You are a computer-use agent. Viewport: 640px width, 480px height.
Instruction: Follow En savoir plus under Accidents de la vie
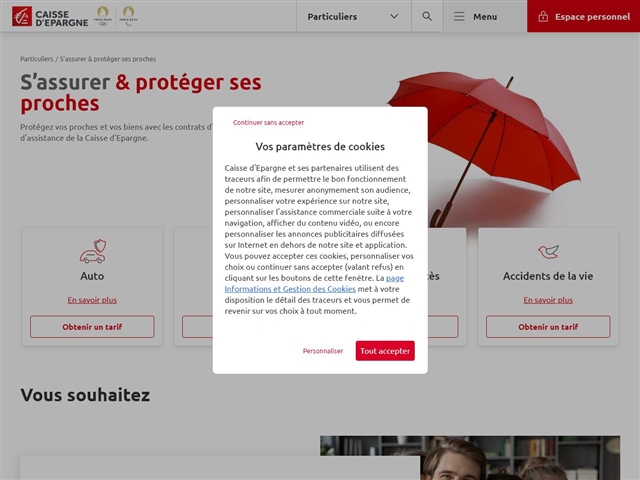point(547,300)
